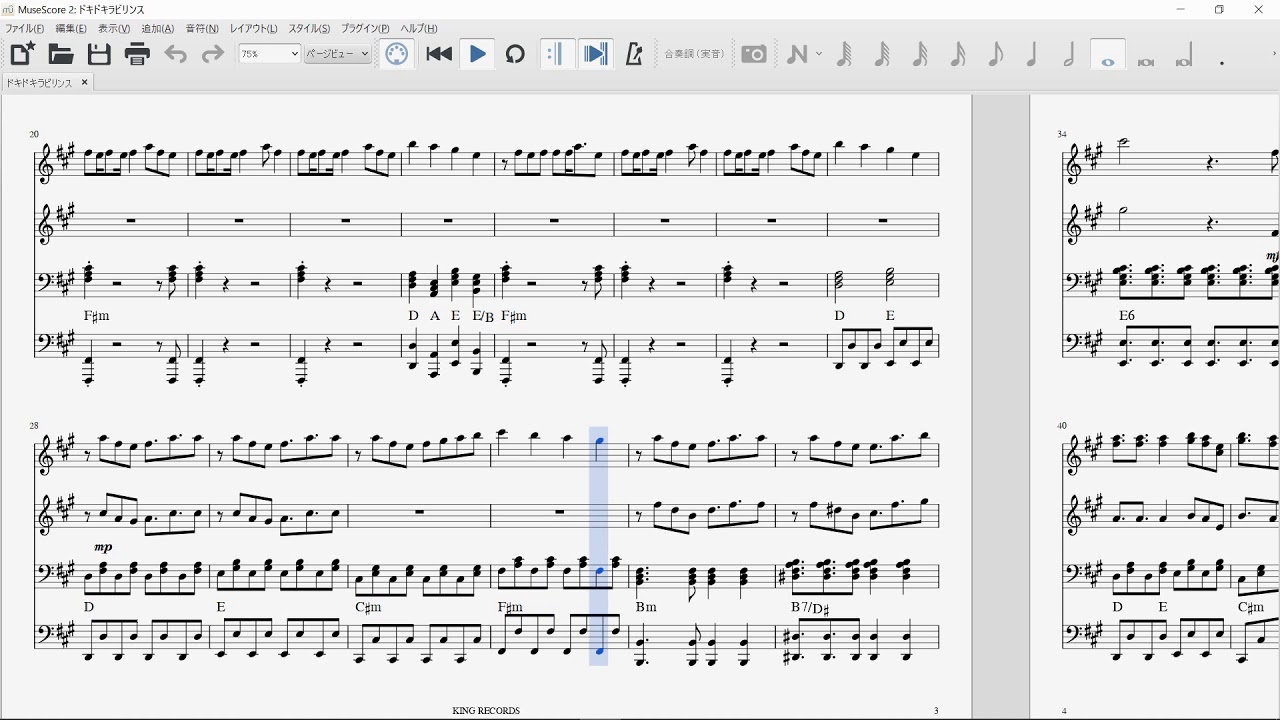Enable the metronome icon
The height and width of the screenshot is (720, 1280).
[633, 54]
